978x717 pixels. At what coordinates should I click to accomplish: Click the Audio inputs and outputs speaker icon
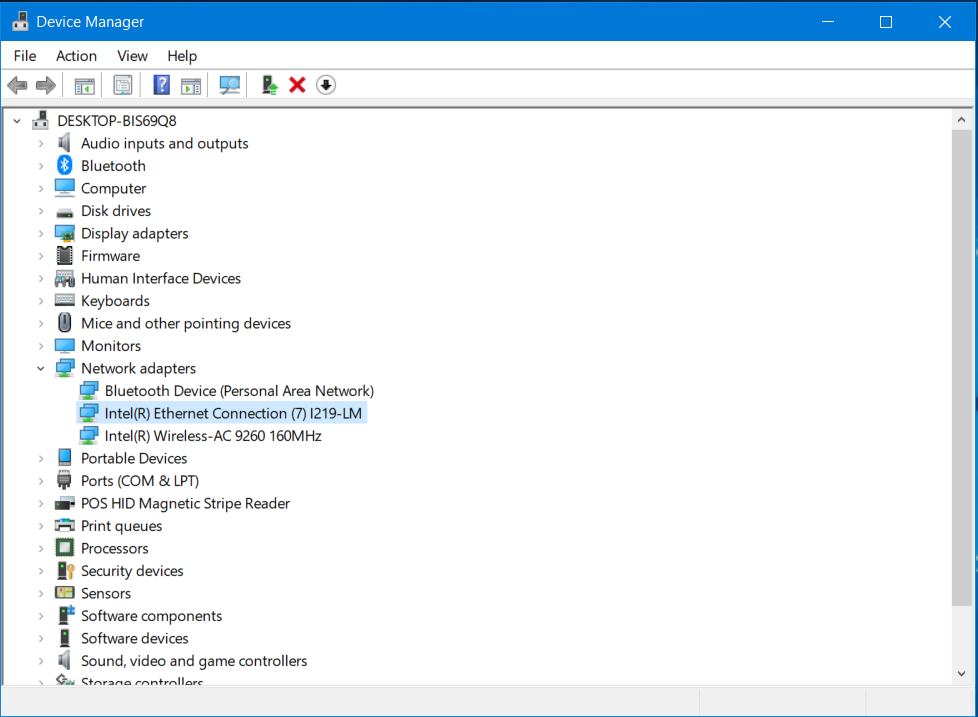(64, 143)
